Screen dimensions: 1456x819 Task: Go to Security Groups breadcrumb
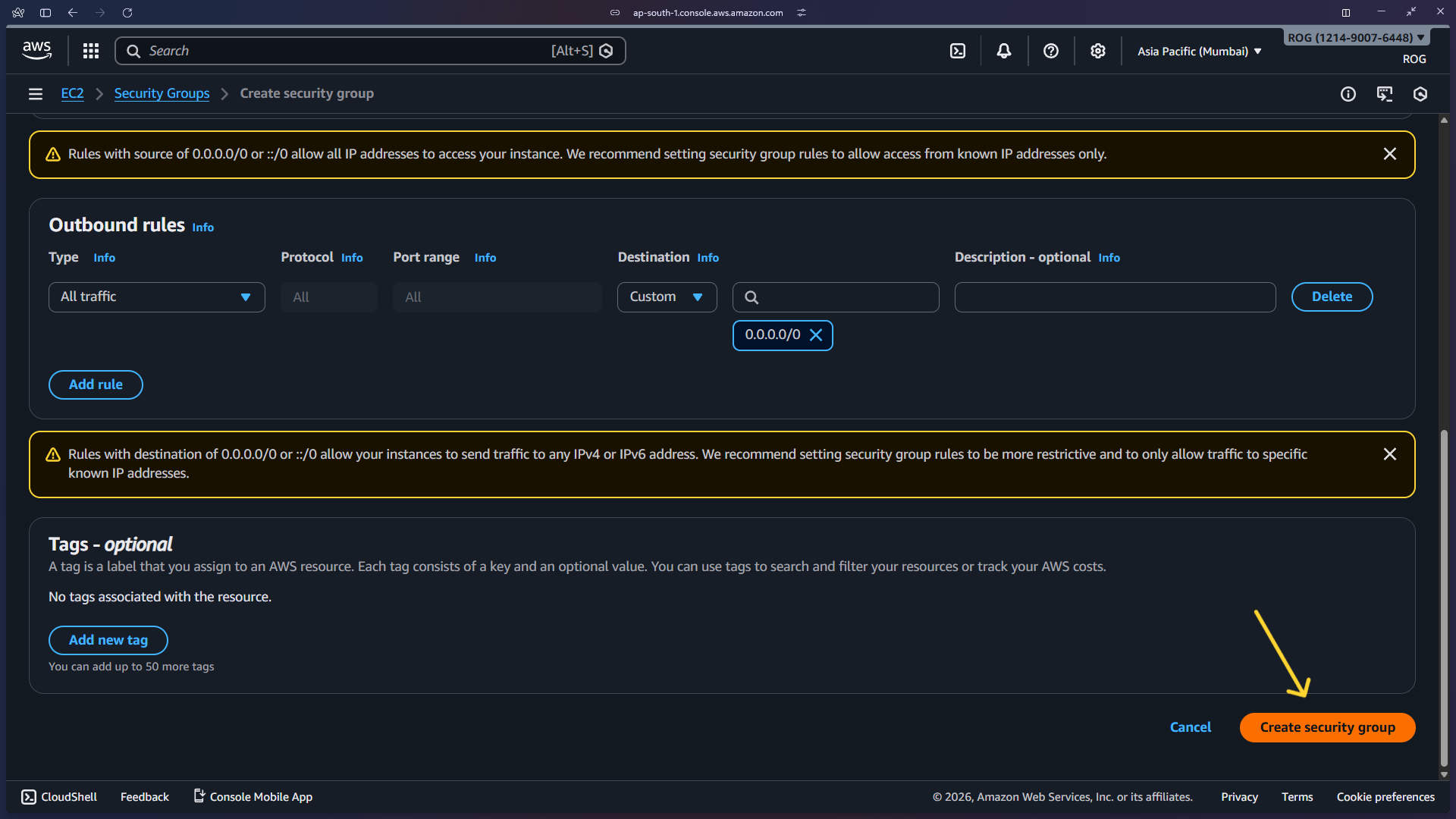tap(162, 93)
